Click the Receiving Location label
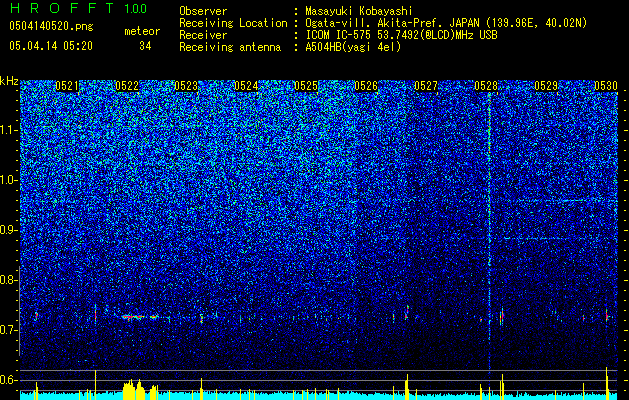 click(233, 23)
